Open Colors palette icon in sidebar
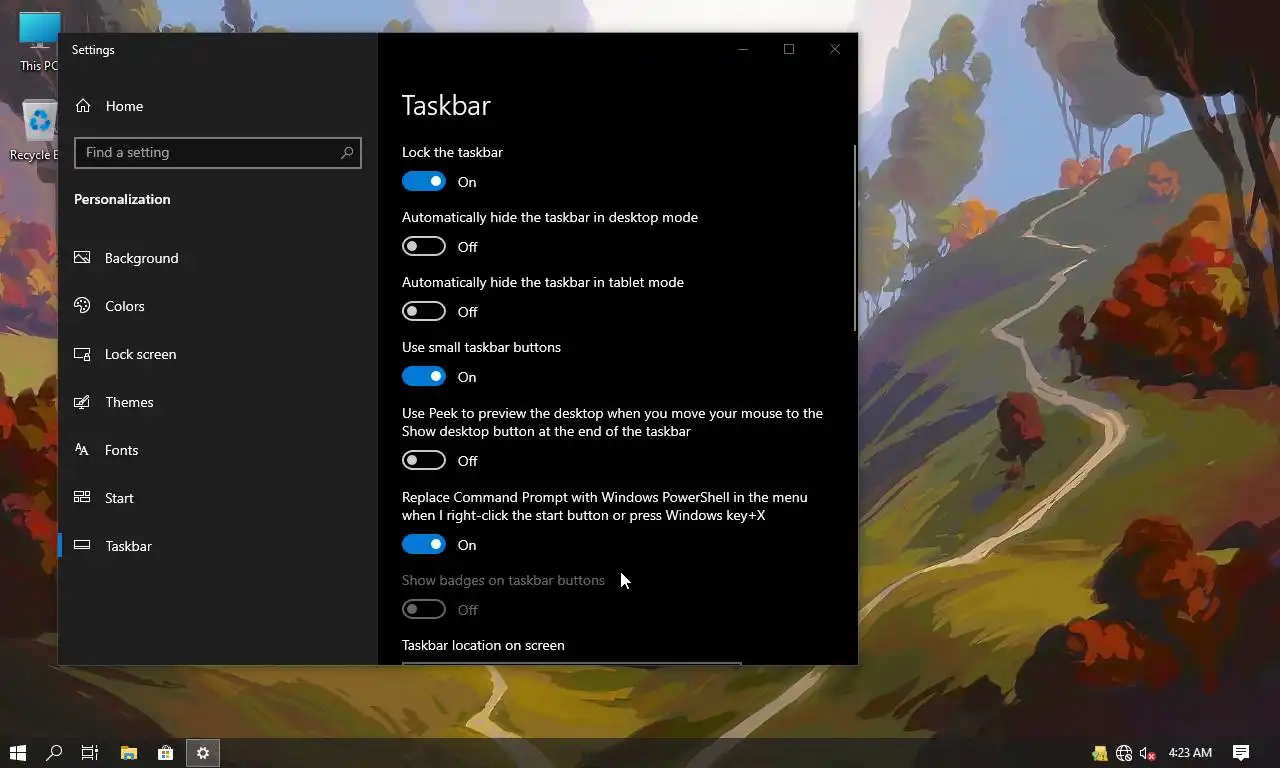 pyautogui.click(x=82, y=306)
